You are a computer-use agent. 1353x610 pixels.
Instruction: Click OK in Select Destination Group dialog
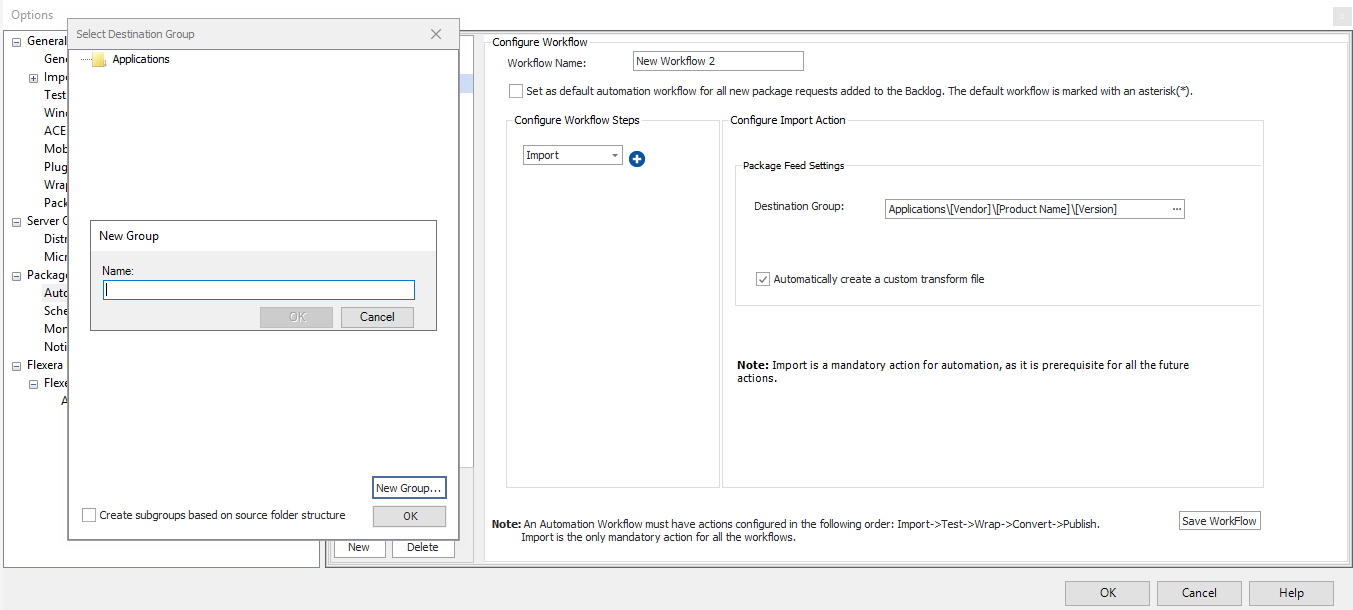pyautogui.click(x=410, y=516)
